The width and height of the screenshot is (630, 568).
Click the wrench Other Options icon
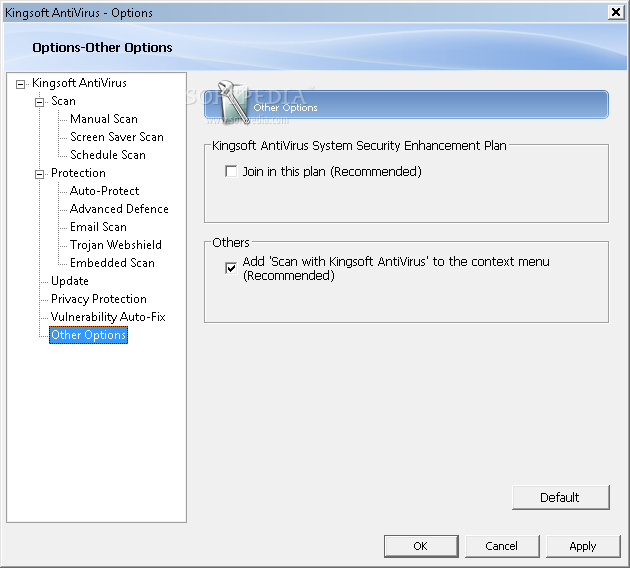point(232,102)
